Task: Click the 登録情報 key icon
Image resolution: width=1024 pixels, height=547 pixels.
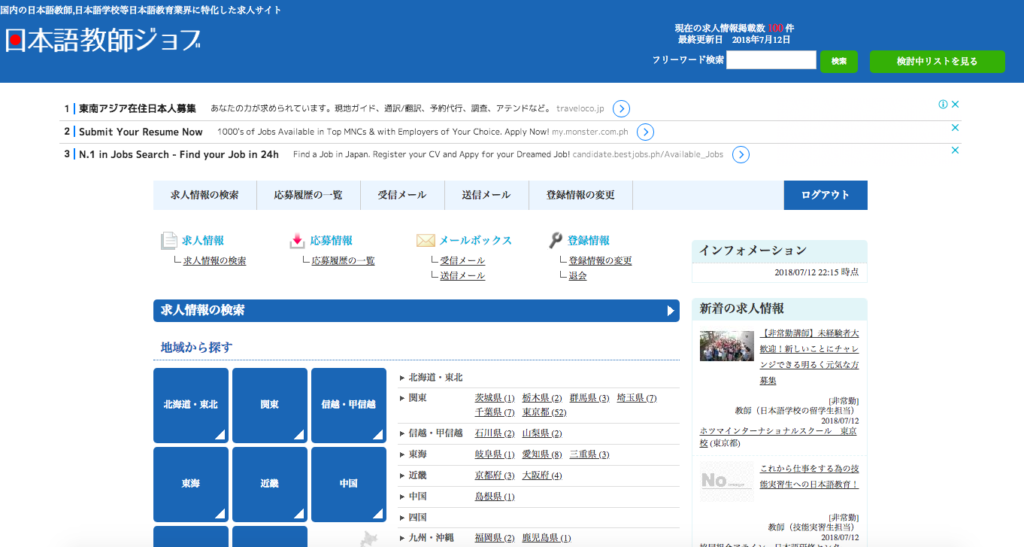Action: point(556,241)
